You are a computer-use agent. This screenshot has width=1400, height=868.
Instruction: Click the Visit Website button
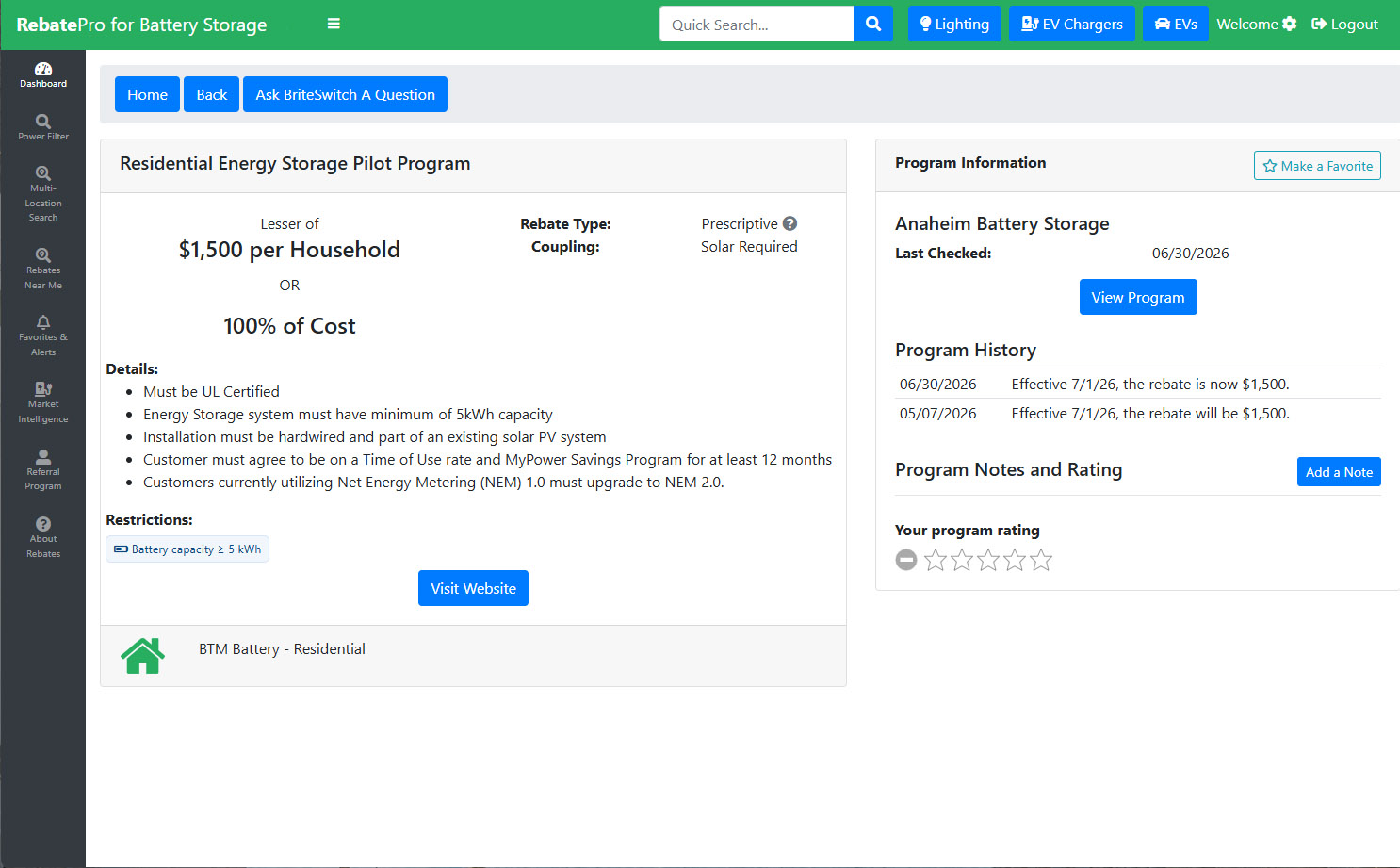coord(473,588)
